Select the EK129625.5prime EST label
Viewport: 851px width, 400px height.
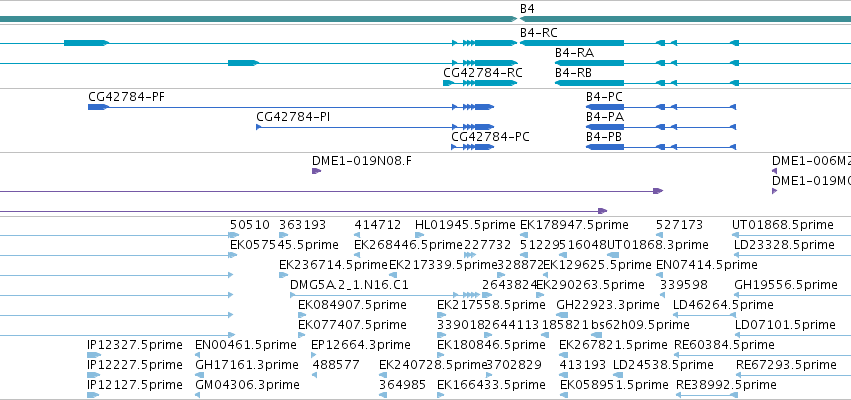(x=597, y=265)
